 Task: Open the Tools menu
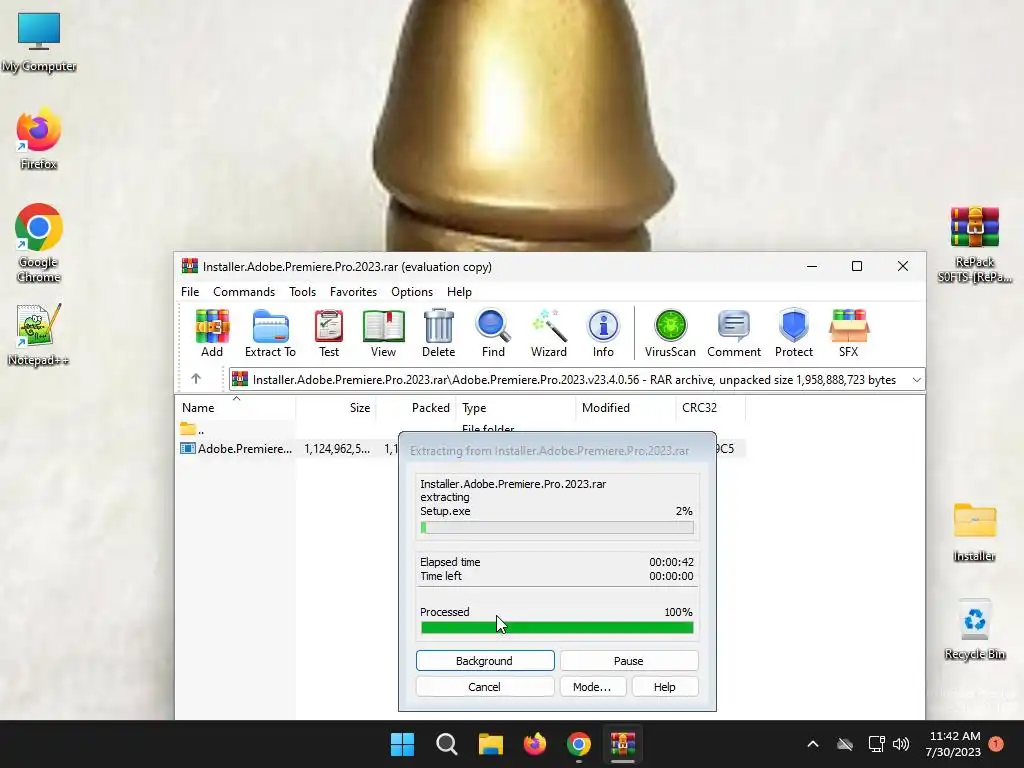[302, 292]
